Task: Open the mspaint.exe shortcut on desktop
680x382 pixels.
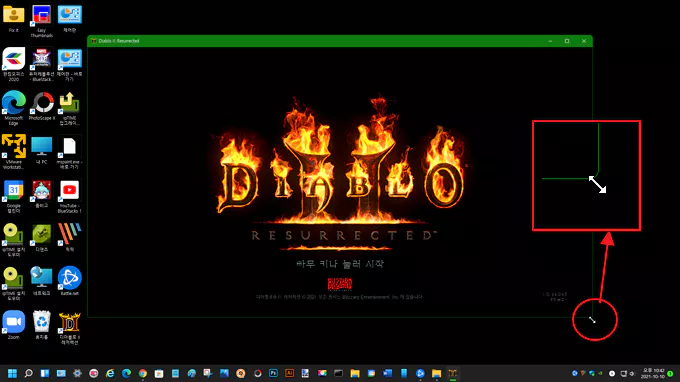Action: click(x=69, y=152)
